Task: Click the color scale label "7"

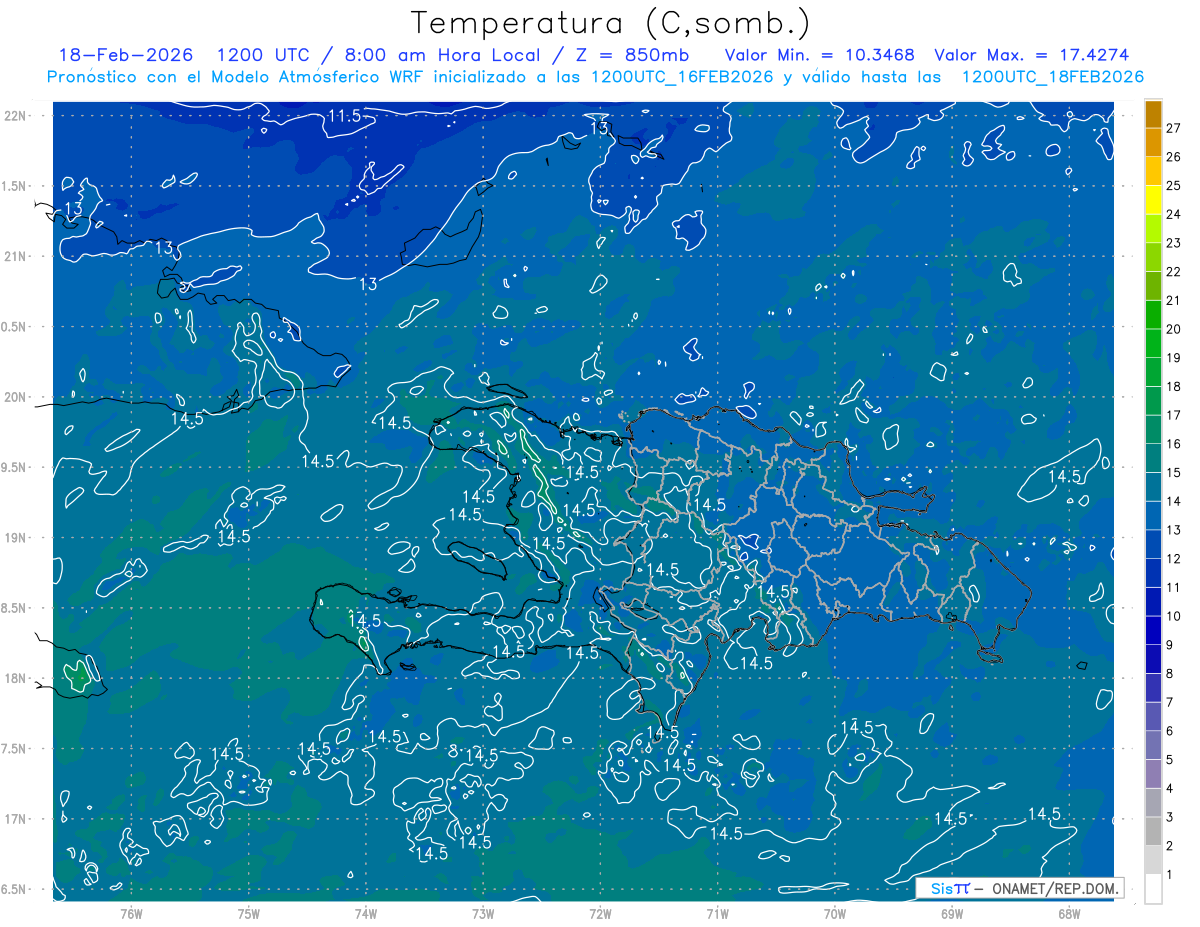Action: 1170,703
